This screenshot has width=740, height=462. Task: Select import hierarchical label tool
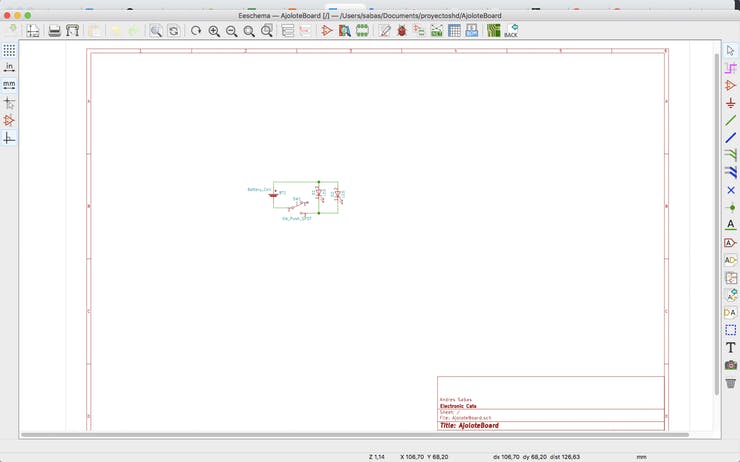point(731,295)
